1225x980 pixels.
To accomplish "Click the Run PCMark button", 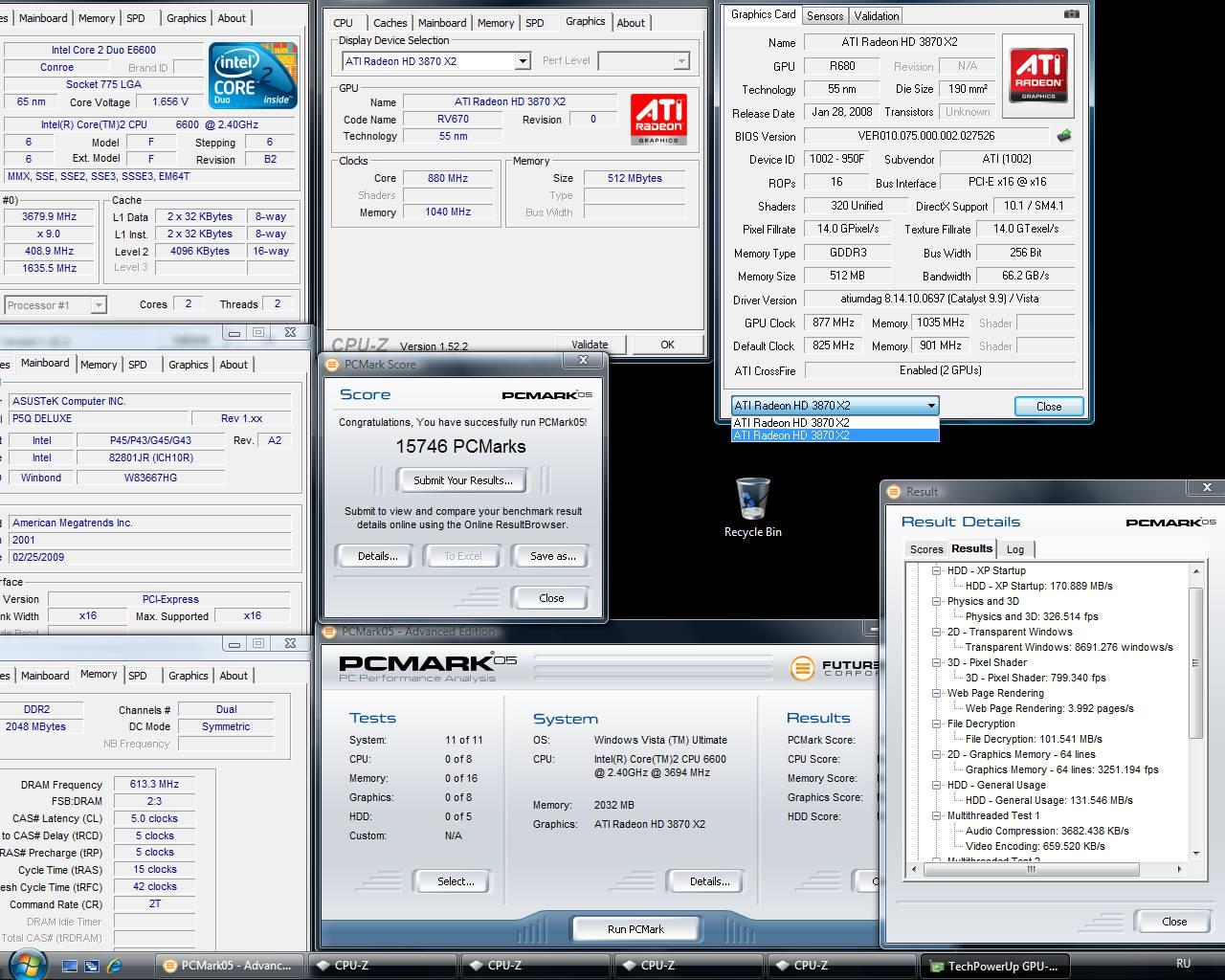I will 635,929.
